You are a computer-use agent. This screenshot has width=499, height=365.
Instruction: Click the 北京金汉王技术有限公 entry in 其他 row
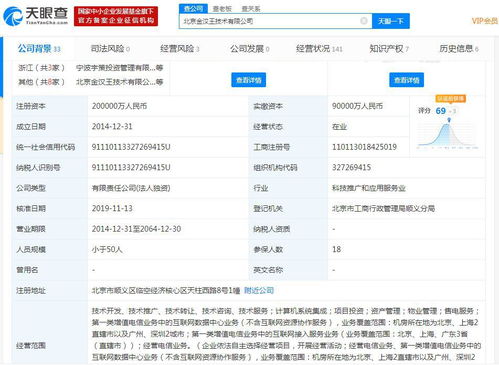[x=119, y=82]
